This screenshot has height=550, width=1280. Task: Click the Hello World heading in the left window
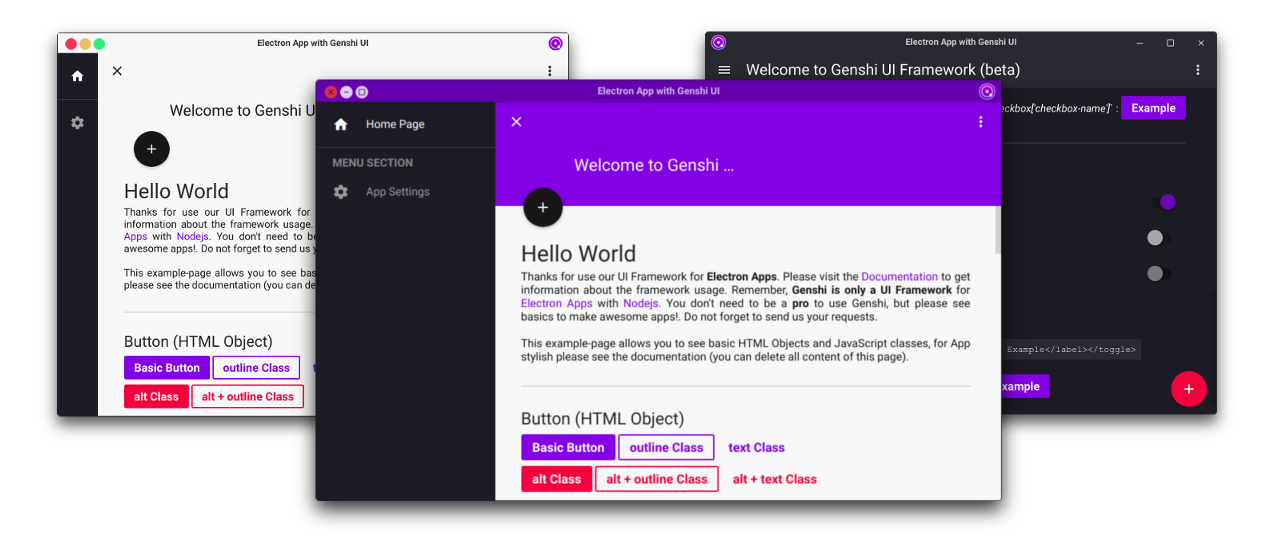tap(176, 191)
